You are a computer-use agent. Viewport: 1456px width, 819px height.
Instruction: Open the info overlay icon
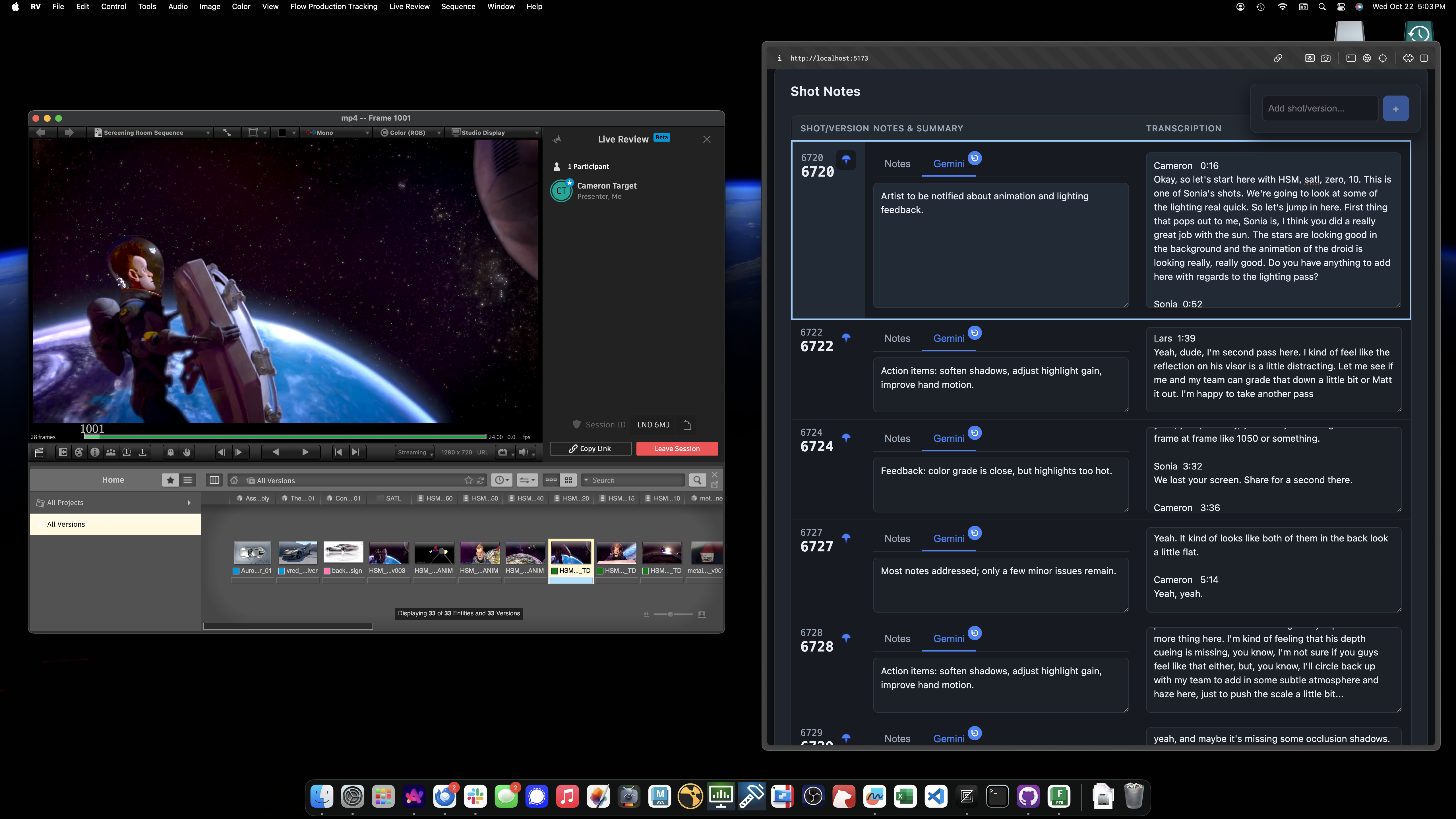pos(95,452)
